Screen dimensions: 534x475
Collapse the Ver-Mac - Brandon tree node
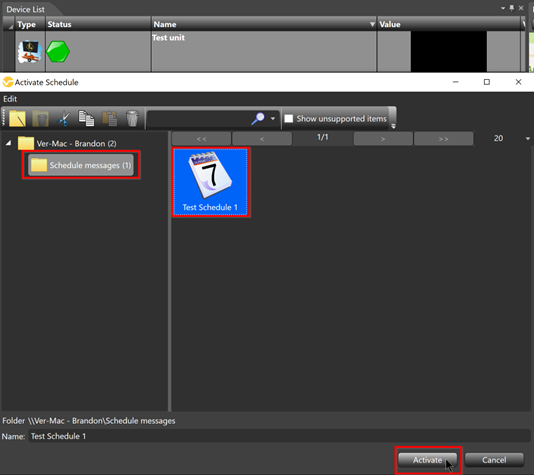[x=9, y=143]
